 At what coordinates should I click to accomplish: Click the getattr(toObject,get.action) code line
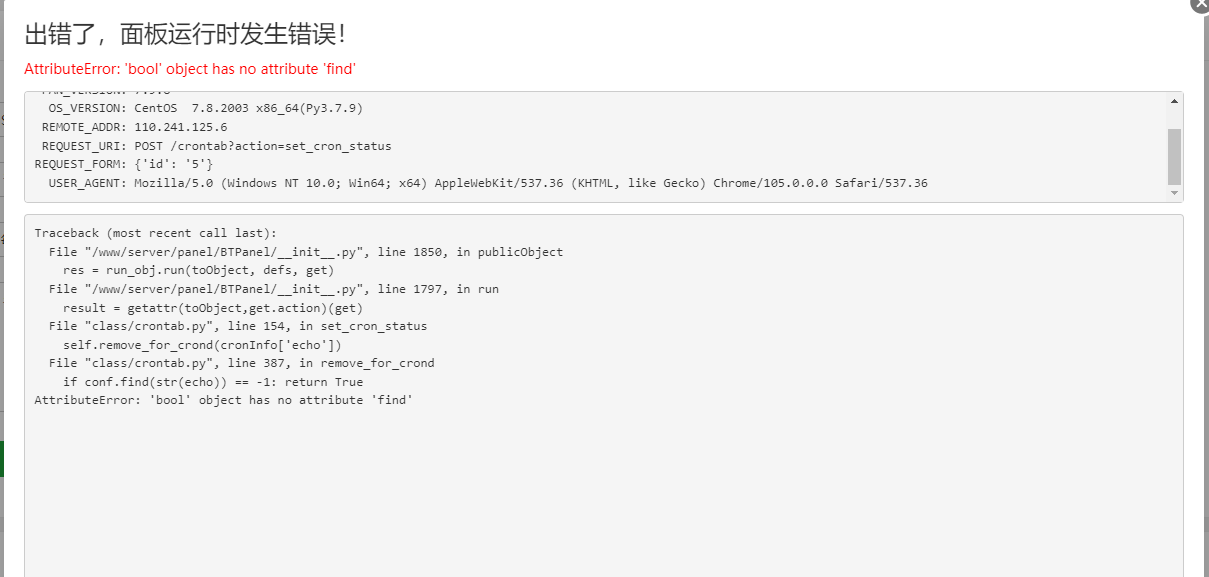click(x=213, y=308)
